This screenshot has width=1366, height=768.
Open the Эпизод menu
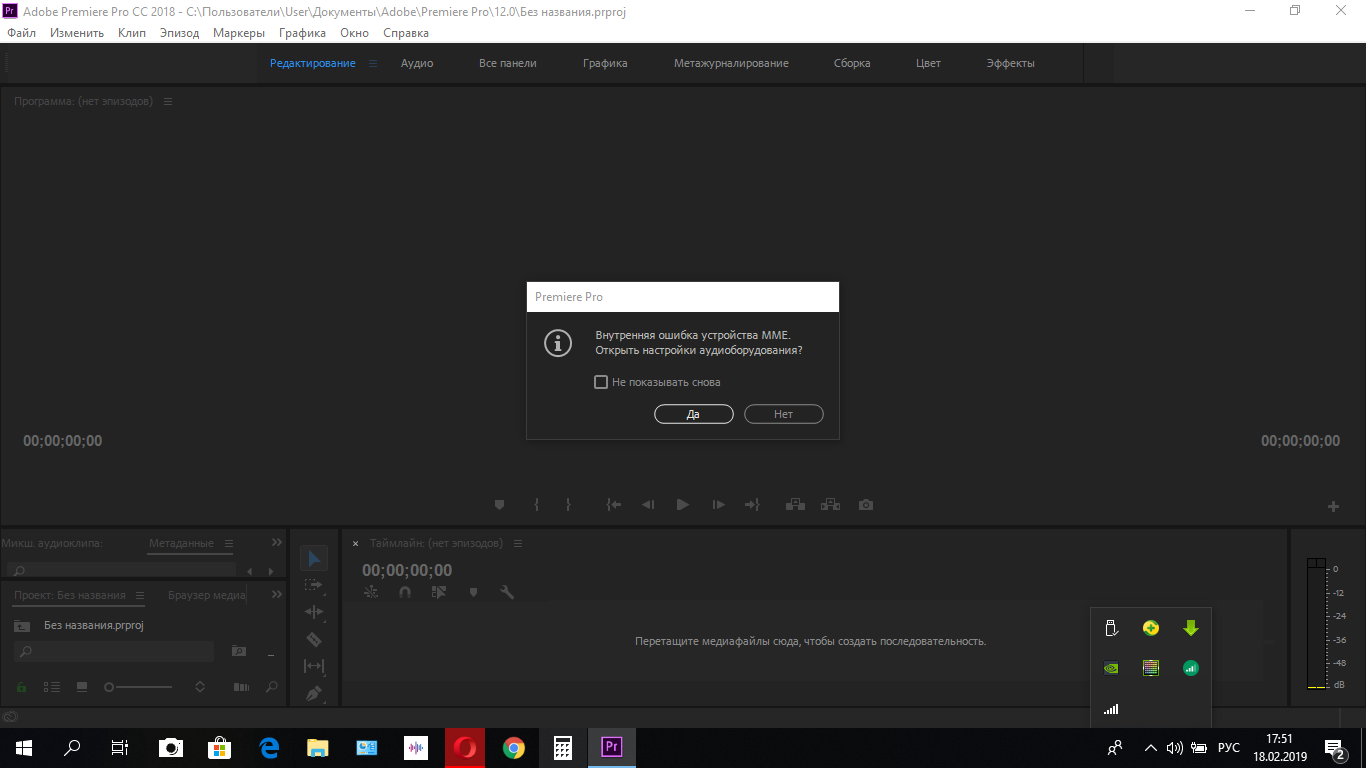(180, 33)
